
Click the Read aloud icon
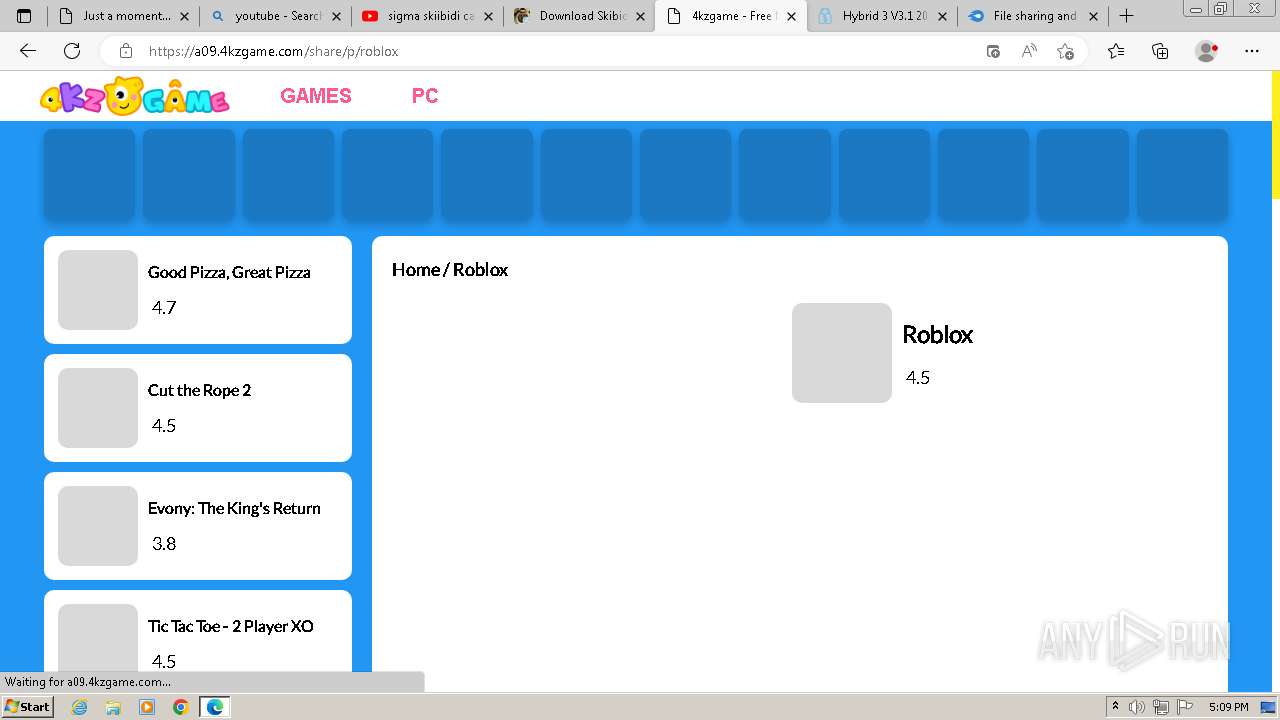pos(1029,51)
